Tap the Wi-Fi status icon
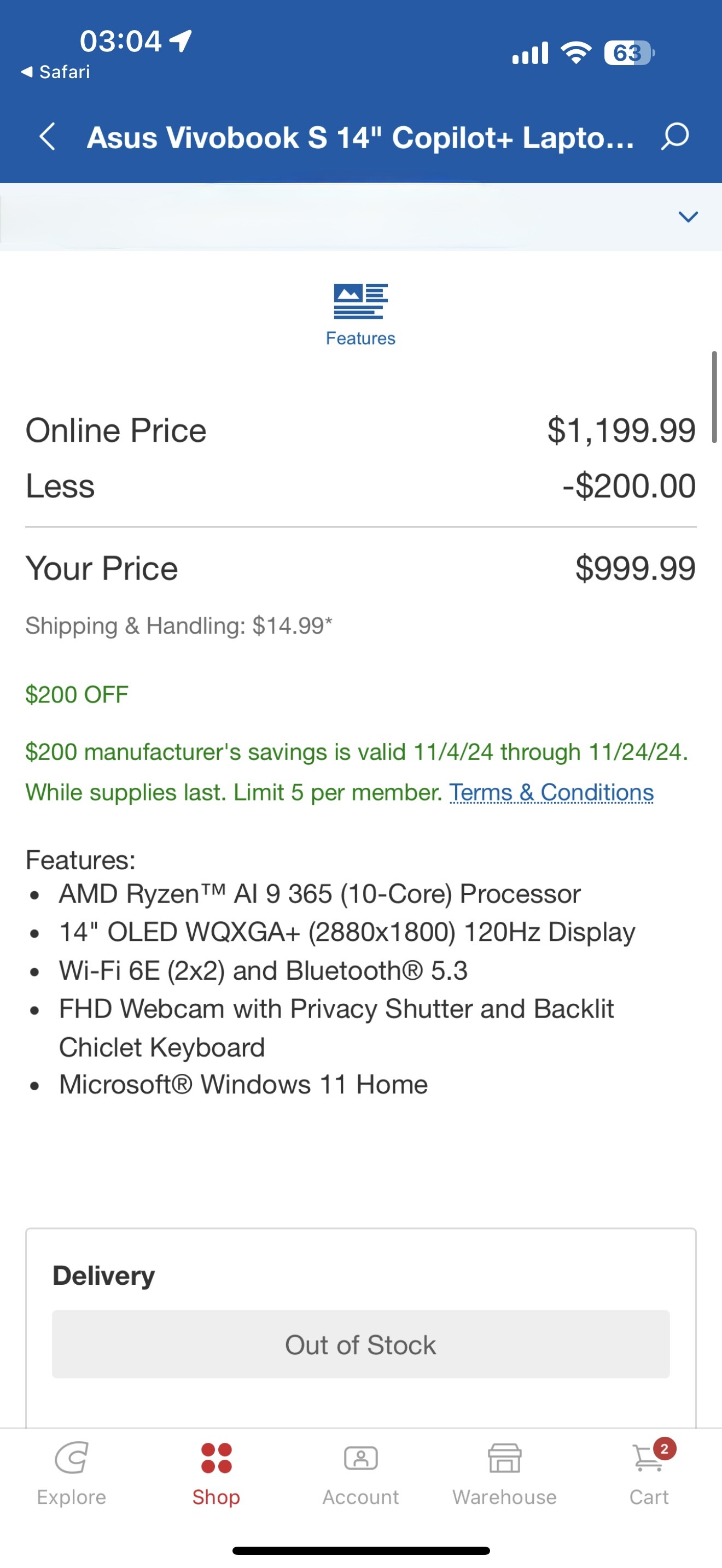This screenshot has width=722, height=1568. tap(576, 53)
